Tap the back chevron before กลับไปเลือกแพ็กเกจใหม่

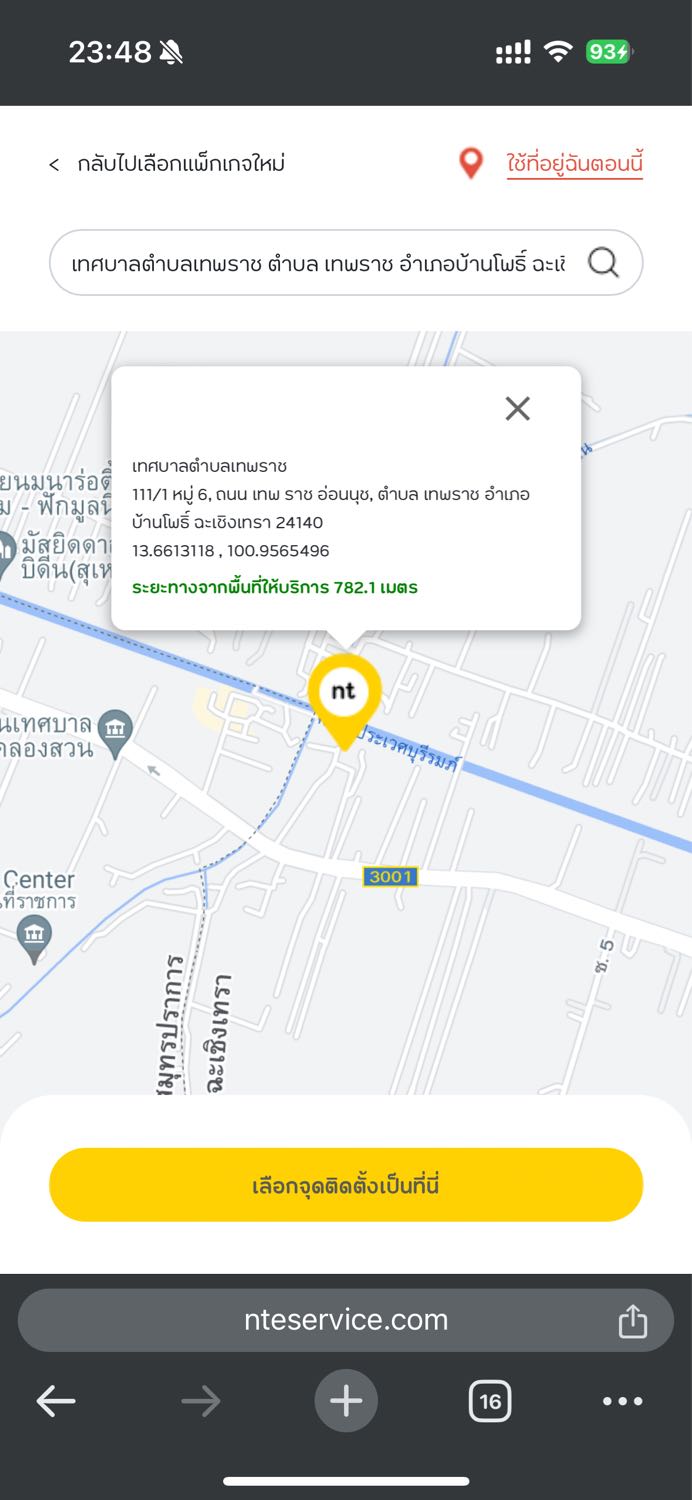coord(54,165)
